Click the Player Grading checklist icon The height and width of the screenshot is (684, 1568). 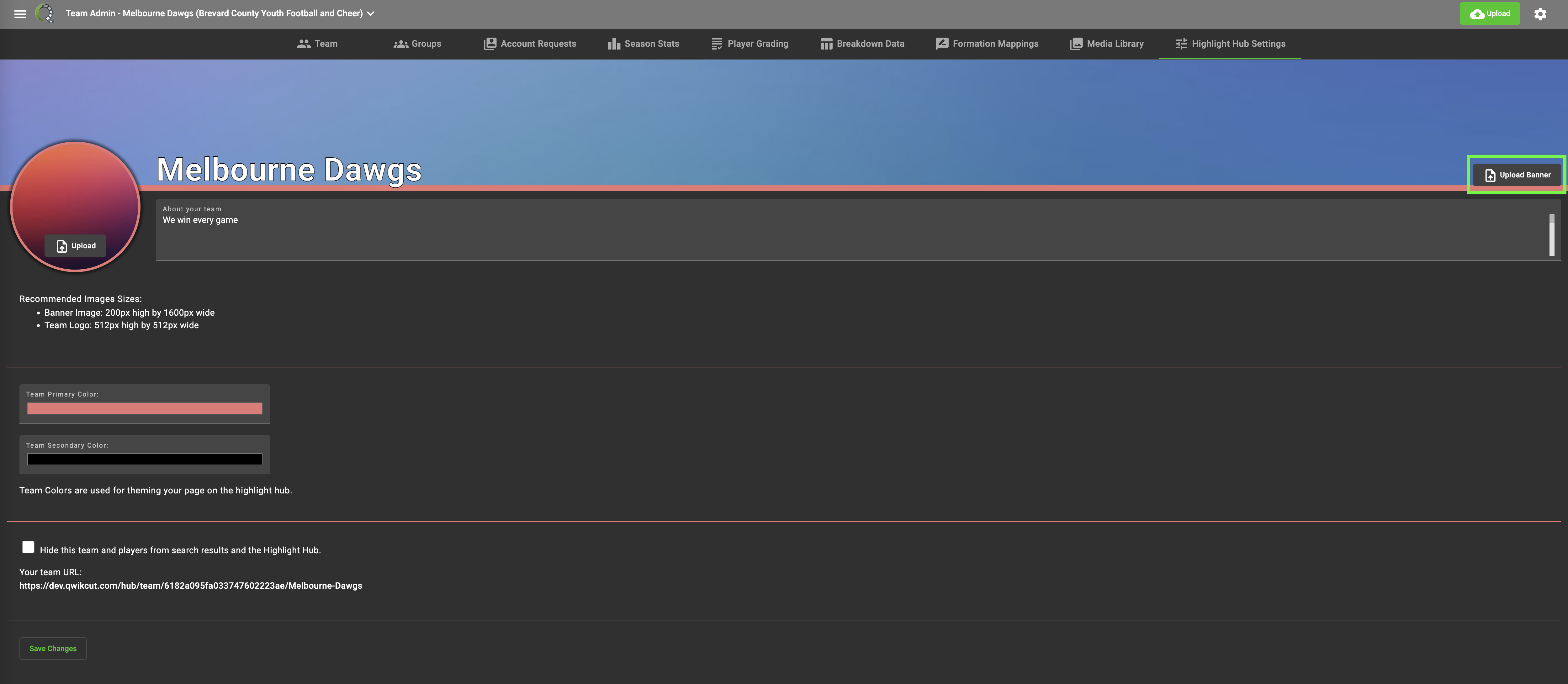(x=717, y=44)
